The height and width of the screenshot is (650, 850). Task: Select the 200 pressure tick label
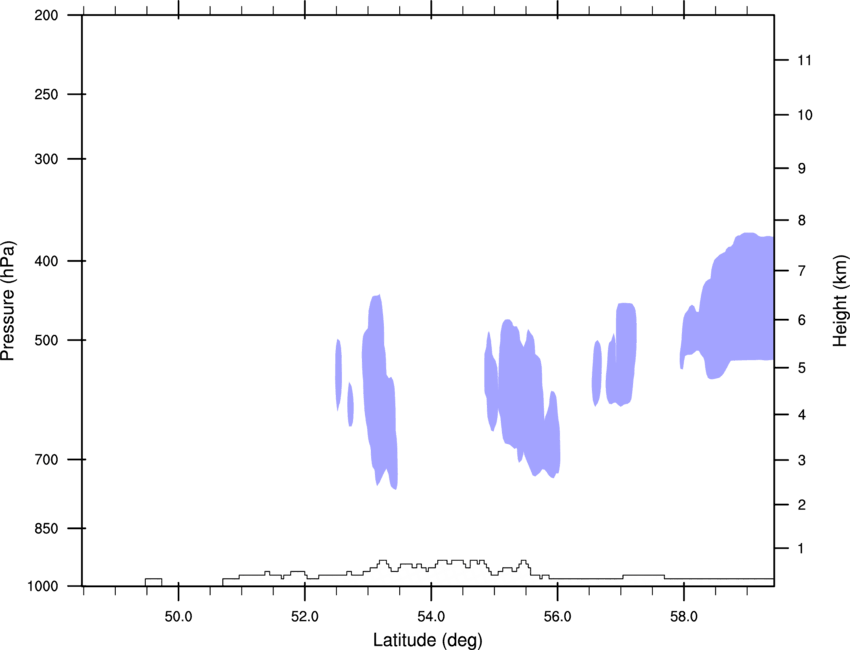pyautogui.click(x=46, y=16)
